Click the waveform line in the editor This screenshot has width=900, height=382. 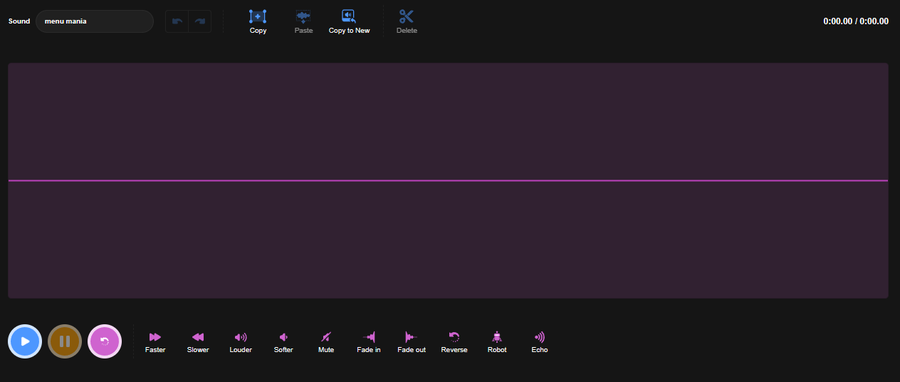(x=448, y=181)
